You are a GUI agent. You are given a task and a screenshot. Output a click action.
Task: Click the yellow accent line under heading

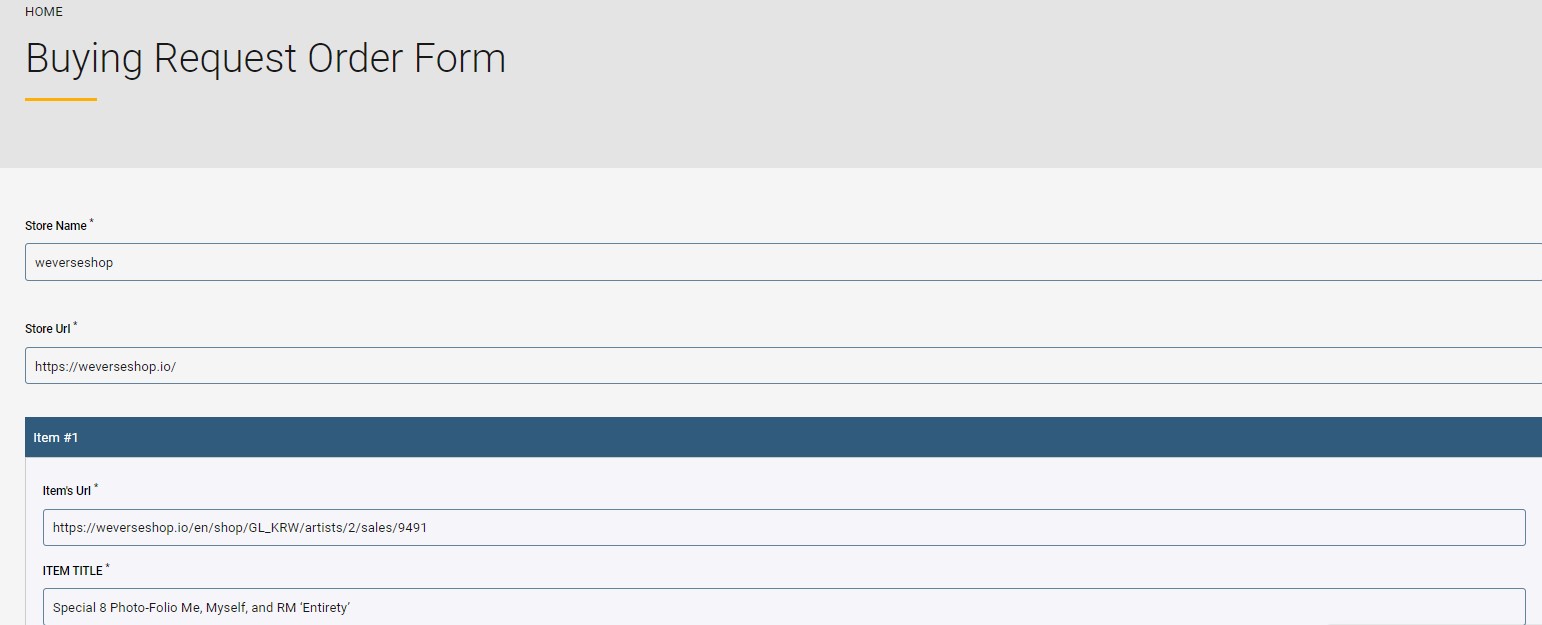[61, 99]
